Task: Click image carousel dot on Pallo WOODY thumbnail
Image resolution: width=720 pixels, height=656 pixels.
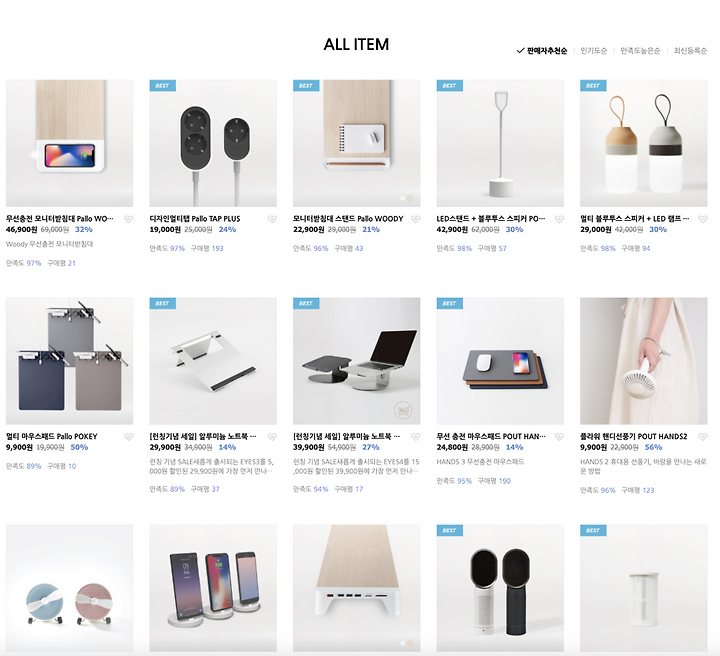Action: pos(403,198)
